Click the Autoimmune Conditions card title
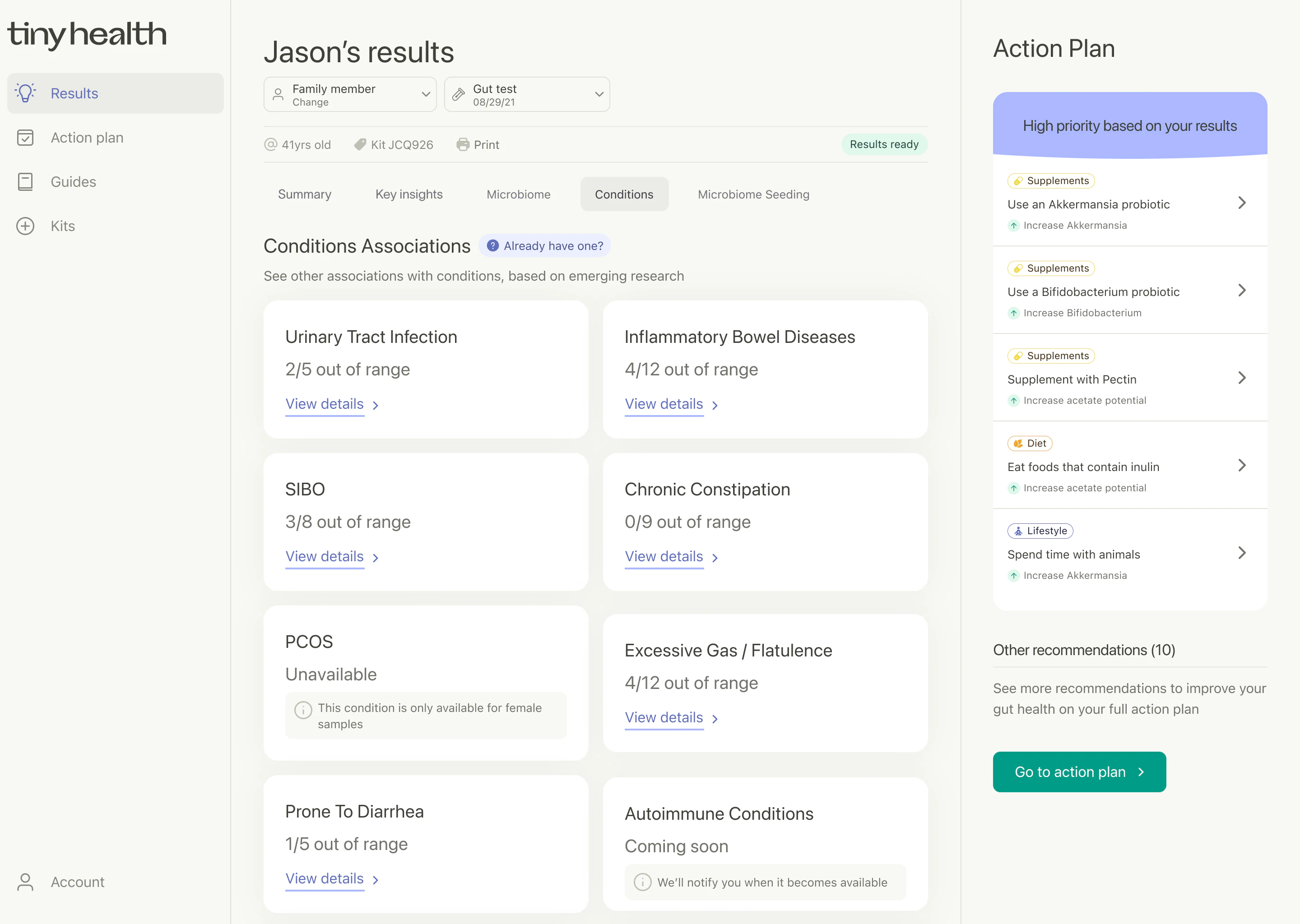The width and height of the screenshot is (1300, 924). (719, 814)
